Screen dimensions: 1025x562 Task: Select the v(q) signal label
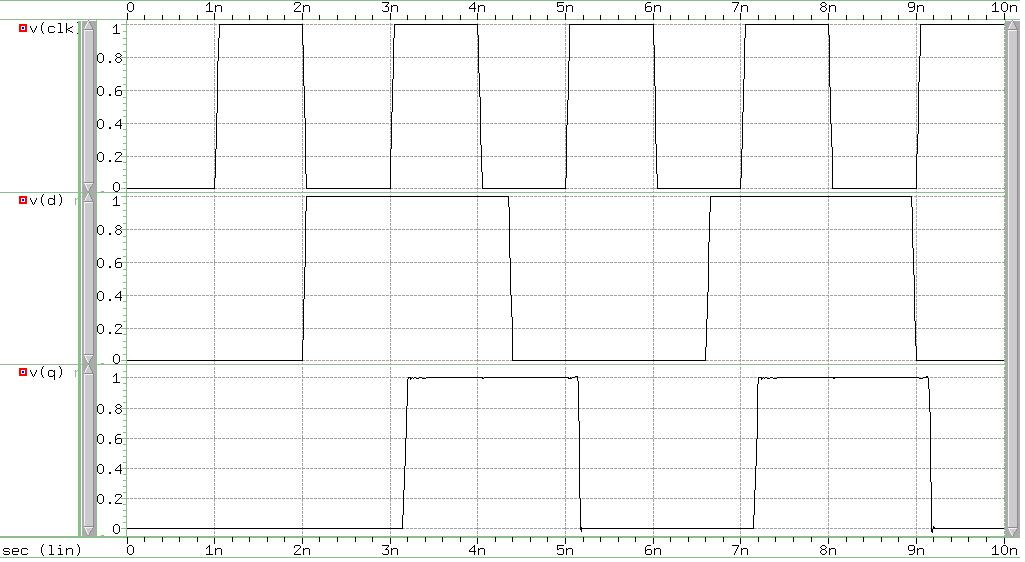pos(47,372)
